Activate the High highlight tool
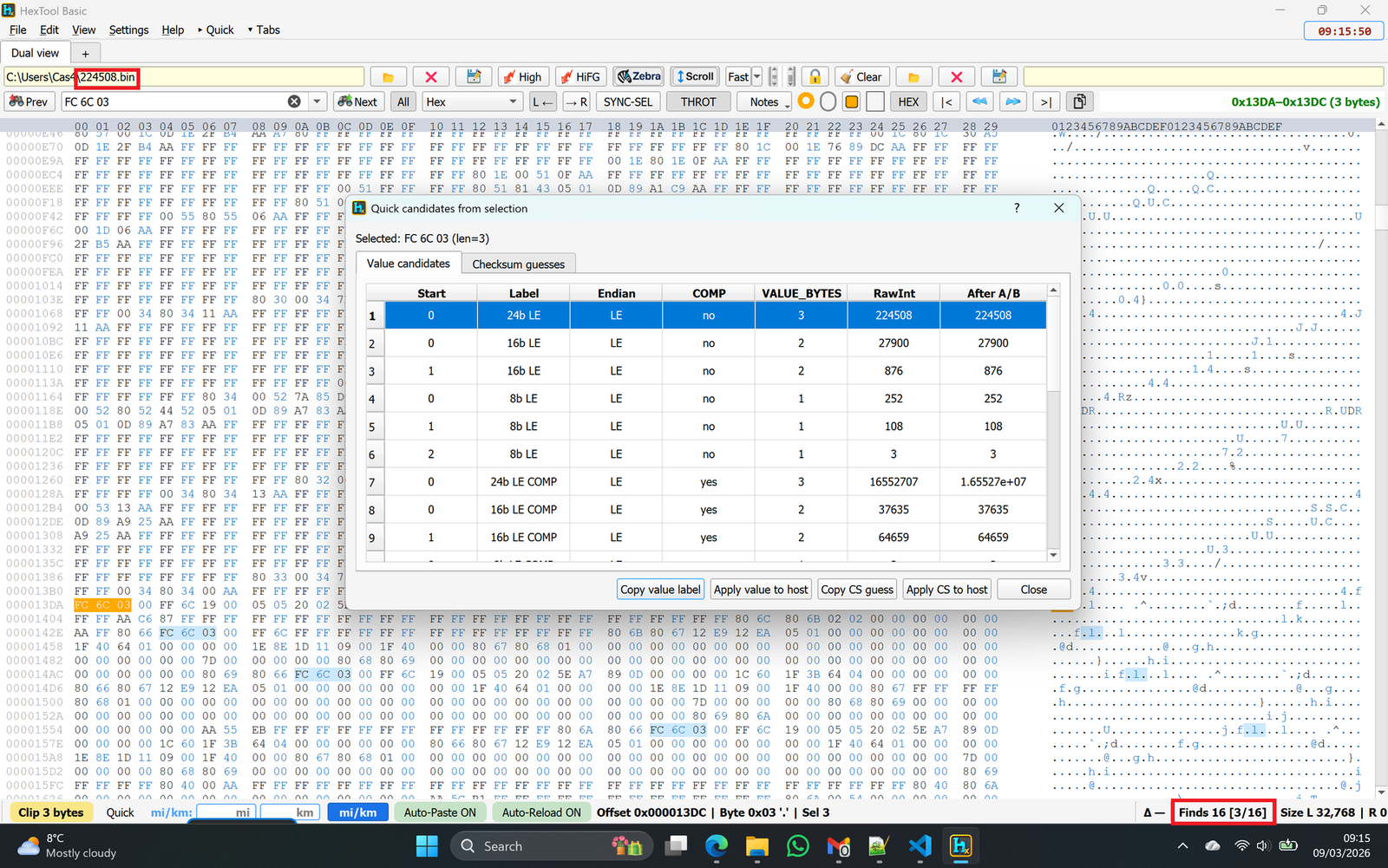 click(523, 76)
